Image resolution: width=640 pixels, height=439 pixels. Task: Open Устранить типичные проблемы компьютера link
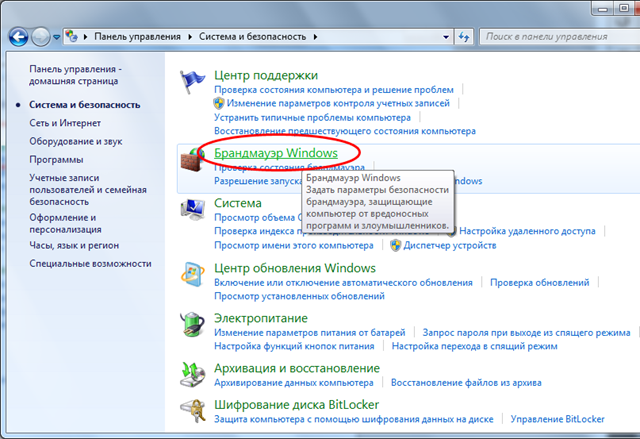pos(312,118)
